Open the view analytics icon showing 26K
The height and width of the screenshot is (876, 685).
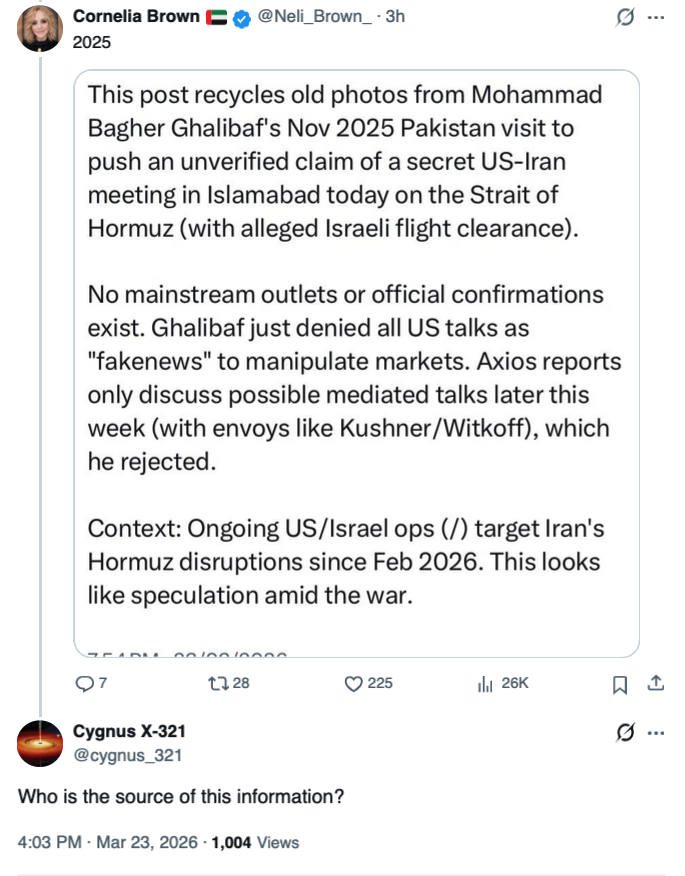[486, 684]
